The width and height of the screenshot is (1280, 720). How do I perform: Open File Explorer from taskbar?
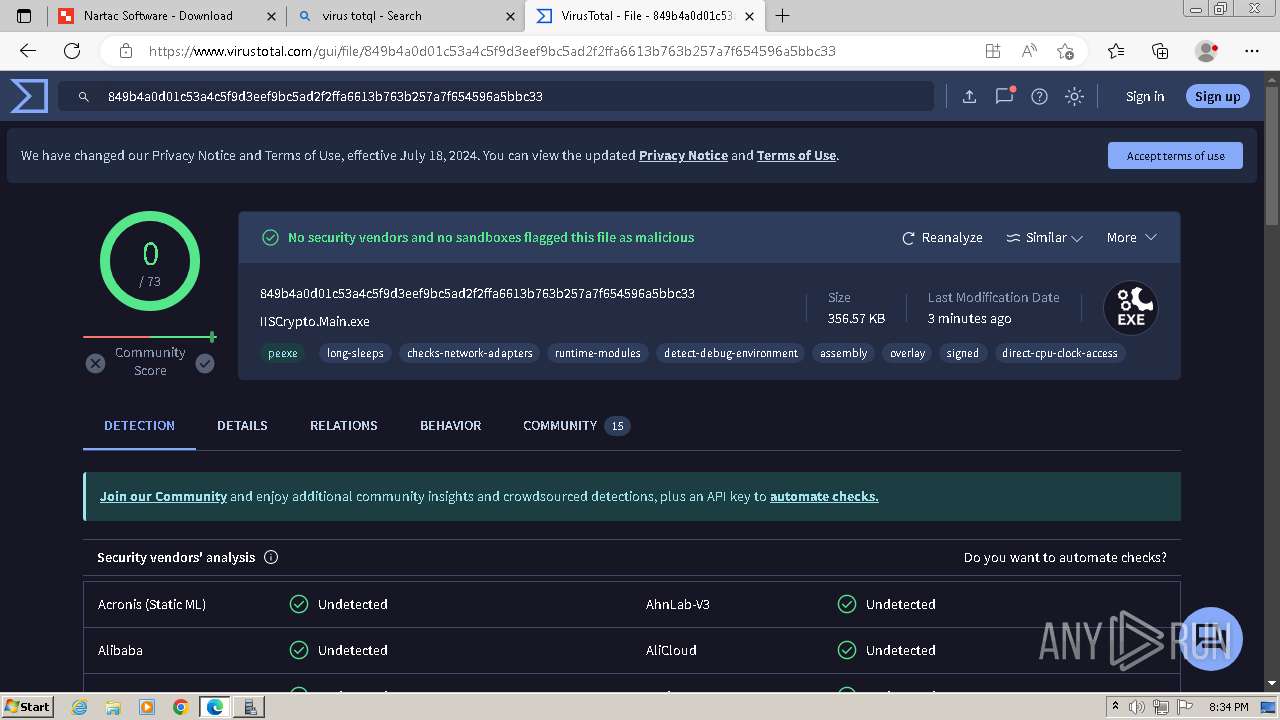113,707
